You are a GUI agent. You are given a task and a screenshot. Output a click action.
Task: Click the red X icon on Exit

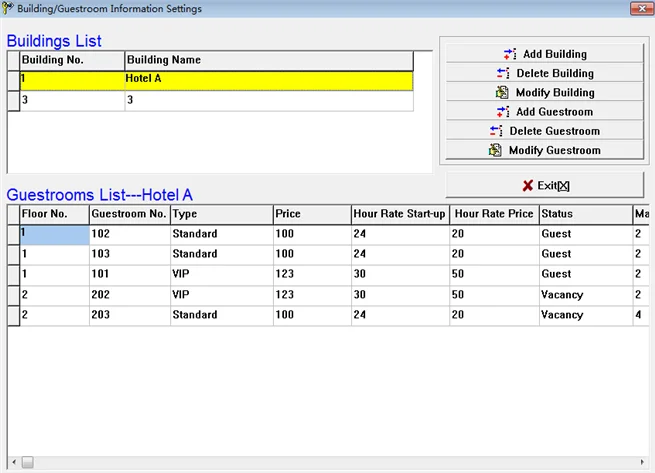click(x=528, y=186)
